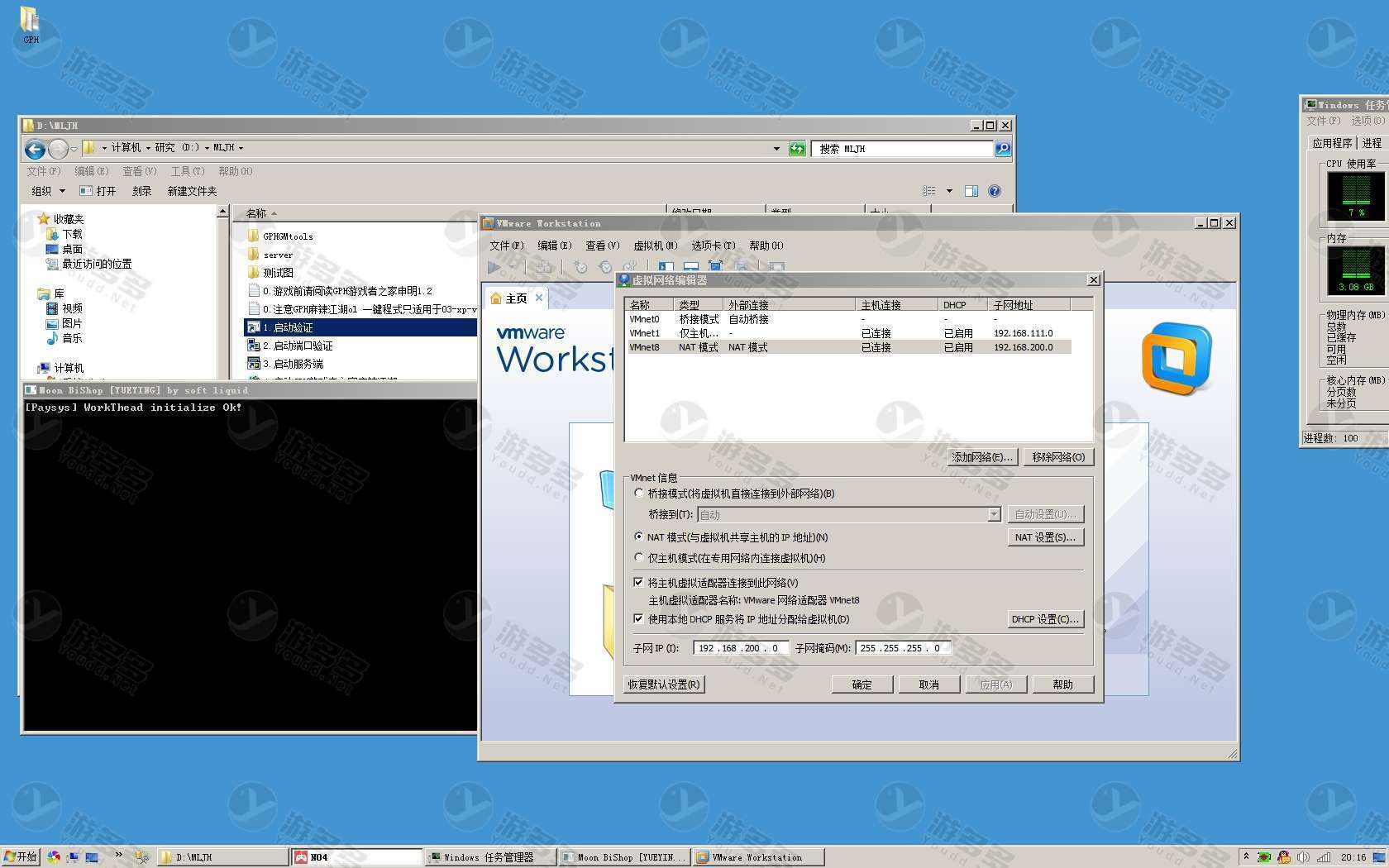Viewport: 1389px width, 868px height.
Task: Click 恢复默认设置(R) button
Action: (663, 684)
